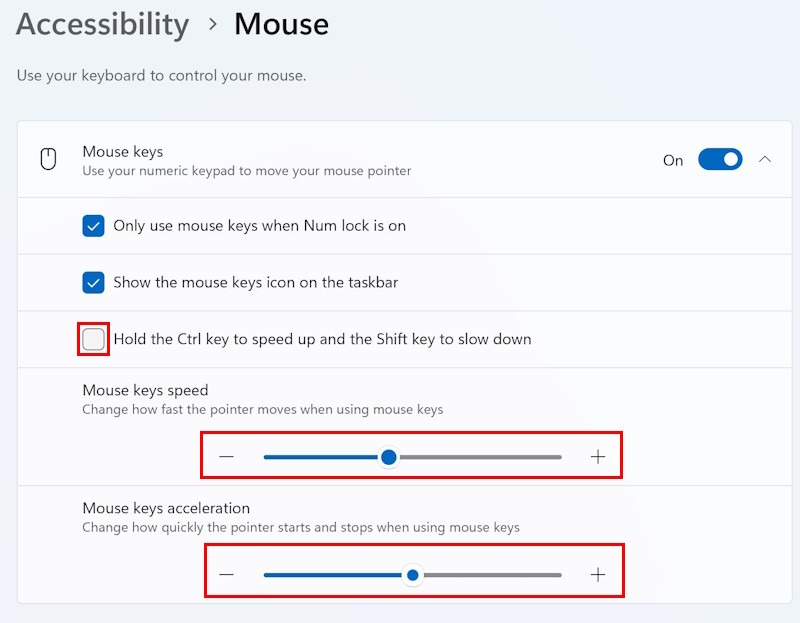Click the plus icon for Mouse keys speed
The image size is (800, 623).
(x=598, y=457)
